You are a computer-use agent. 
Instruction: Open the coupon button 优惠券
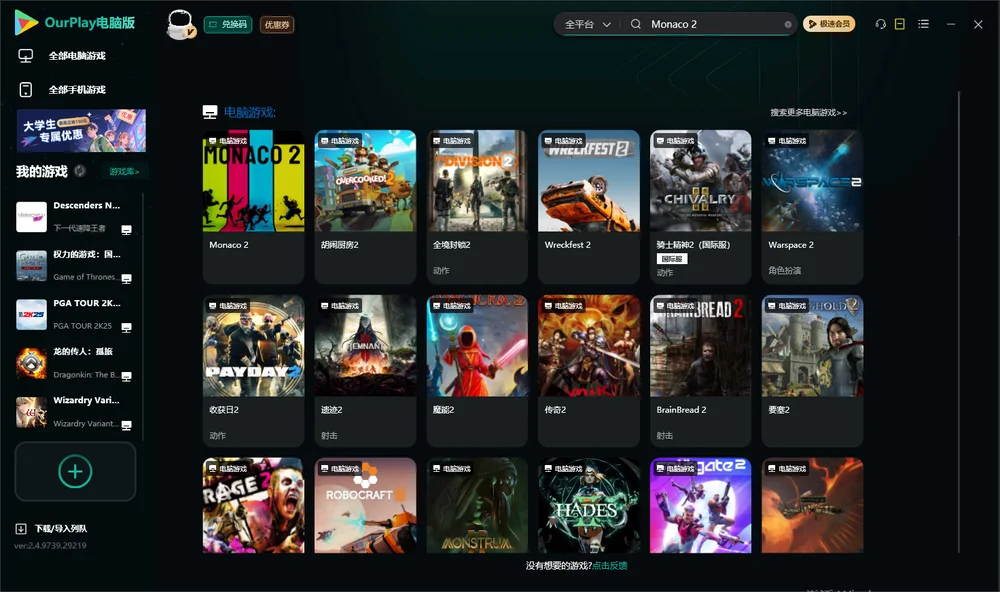(x=277, y=25)
